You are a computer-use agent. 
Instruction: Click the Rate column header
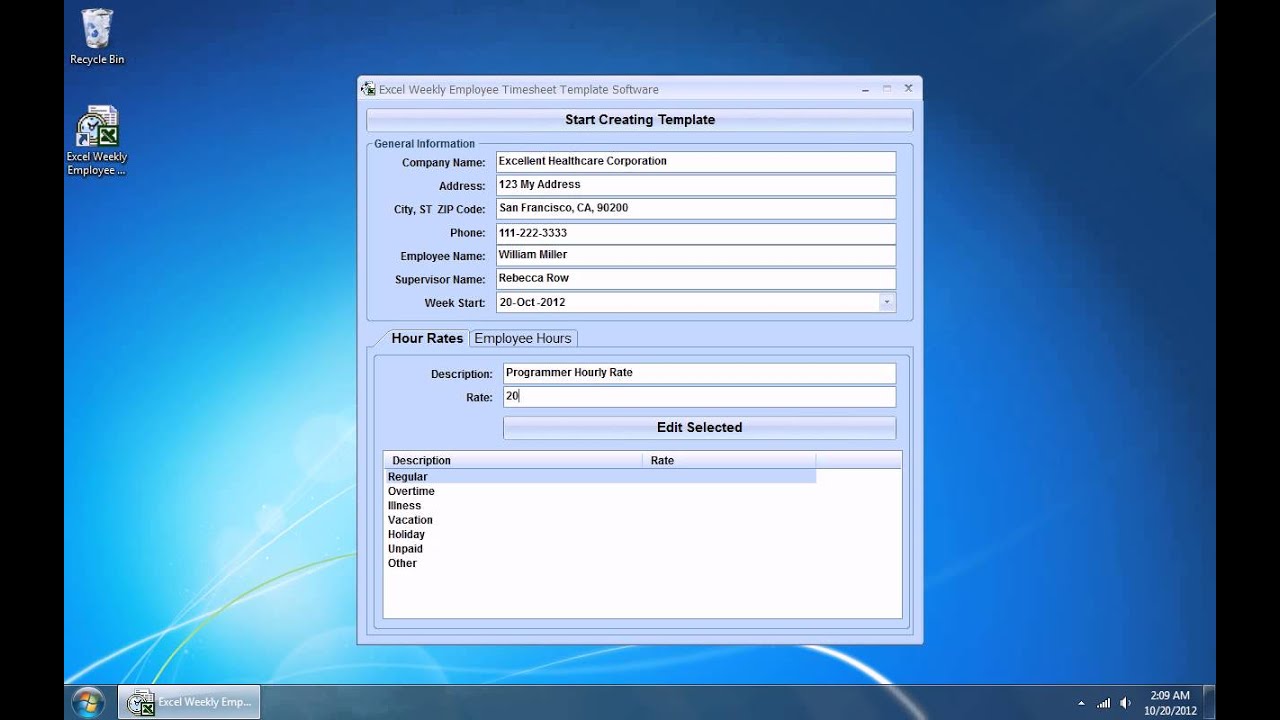[729, 460]
